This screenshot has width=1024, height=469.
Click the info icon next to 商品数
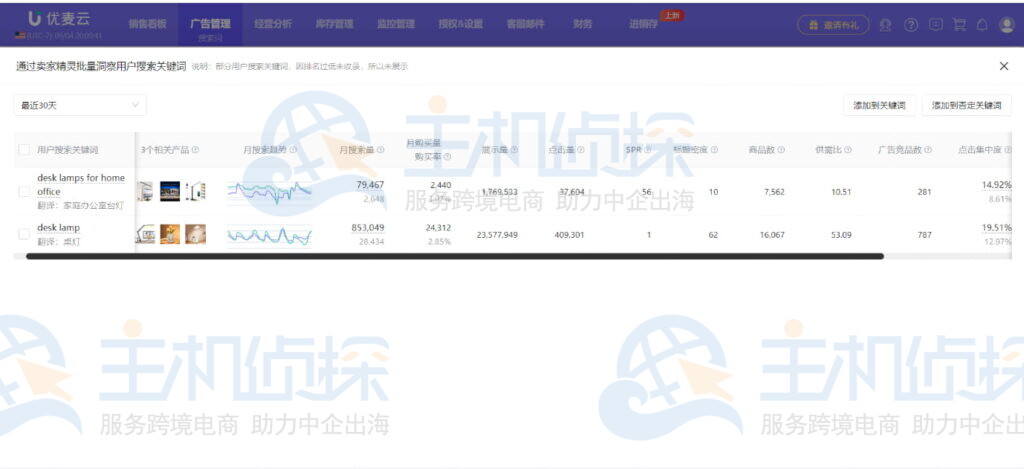pos(781,150)
